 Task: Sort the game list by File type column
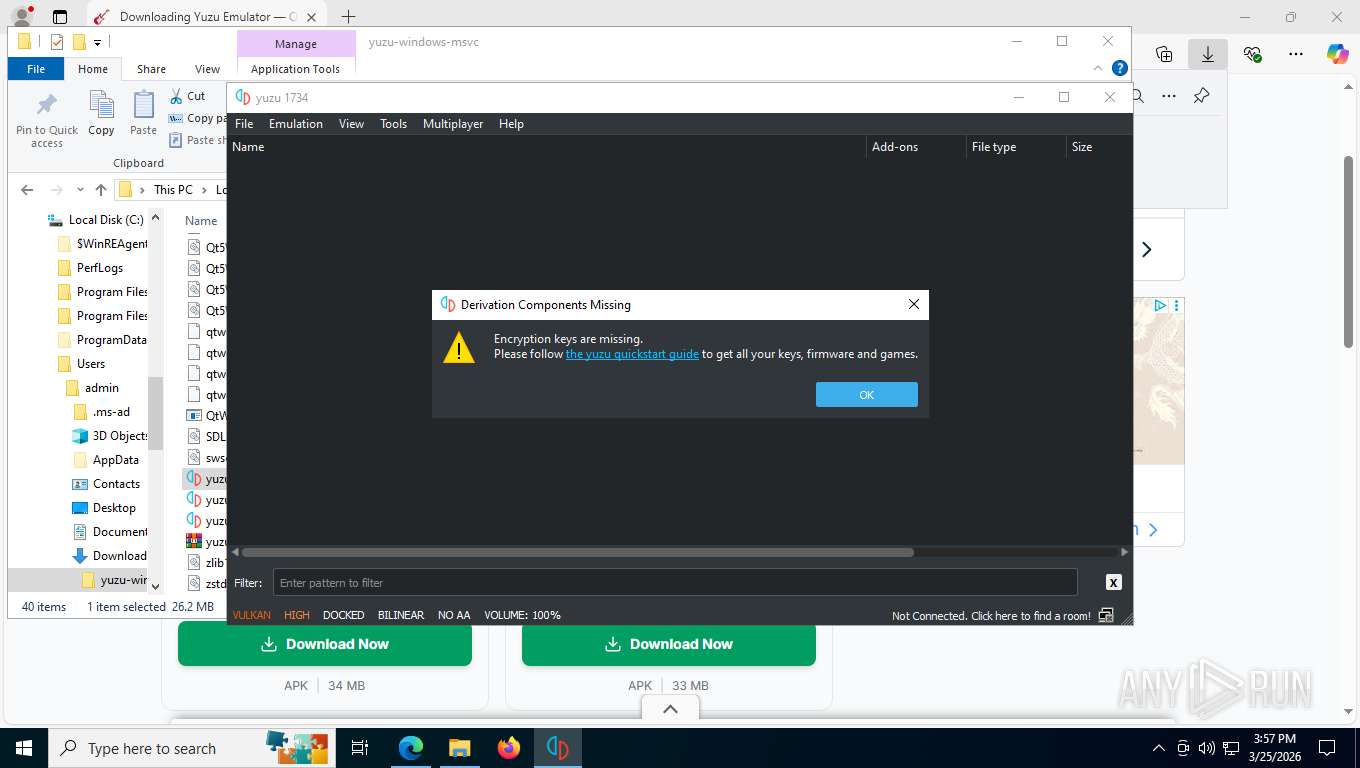point(1016,147)
